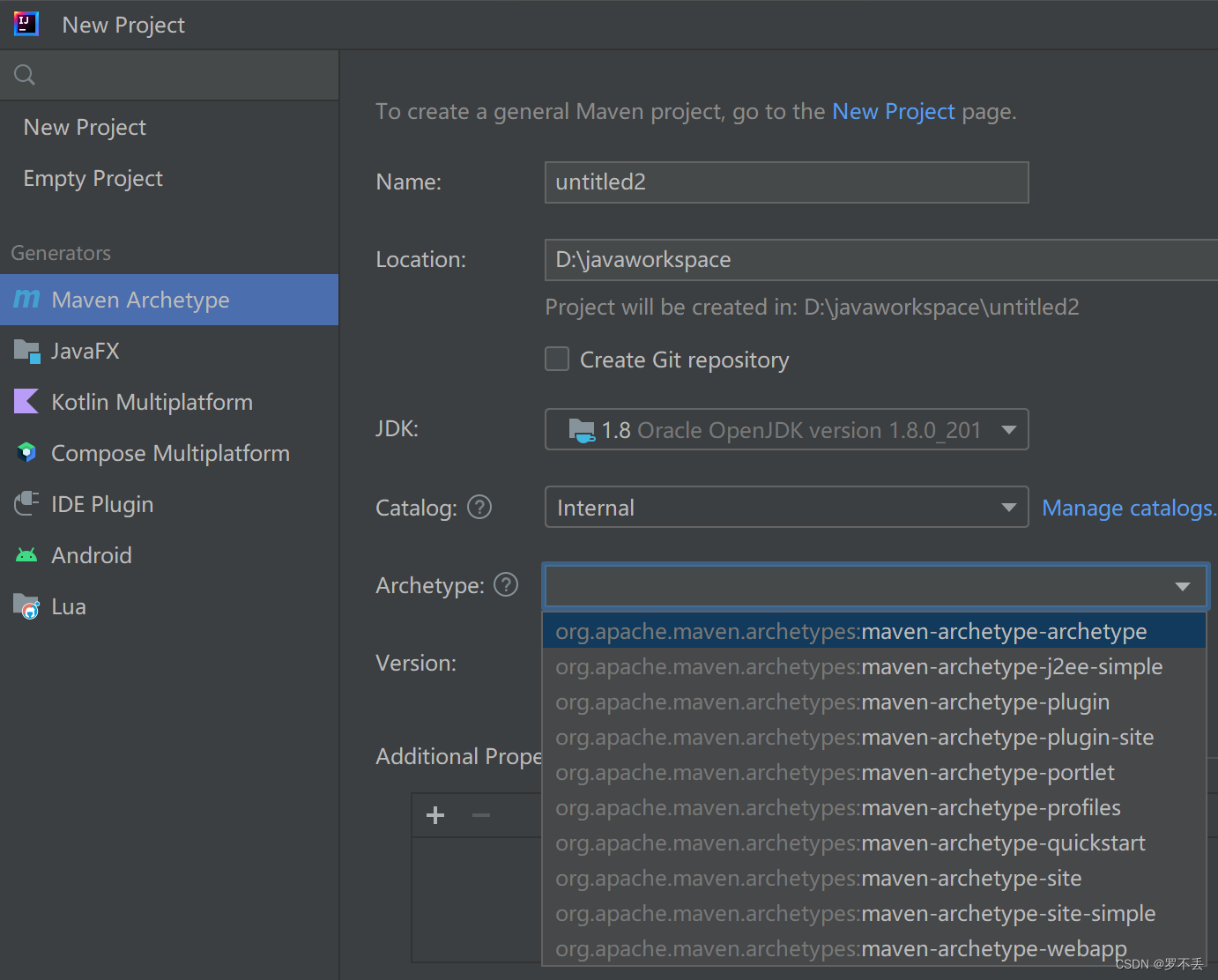Choose maven-archetype-quickstart from the list
This screenshot has height=980, width=1218.
pyautogui.click(x=874, y=843)
